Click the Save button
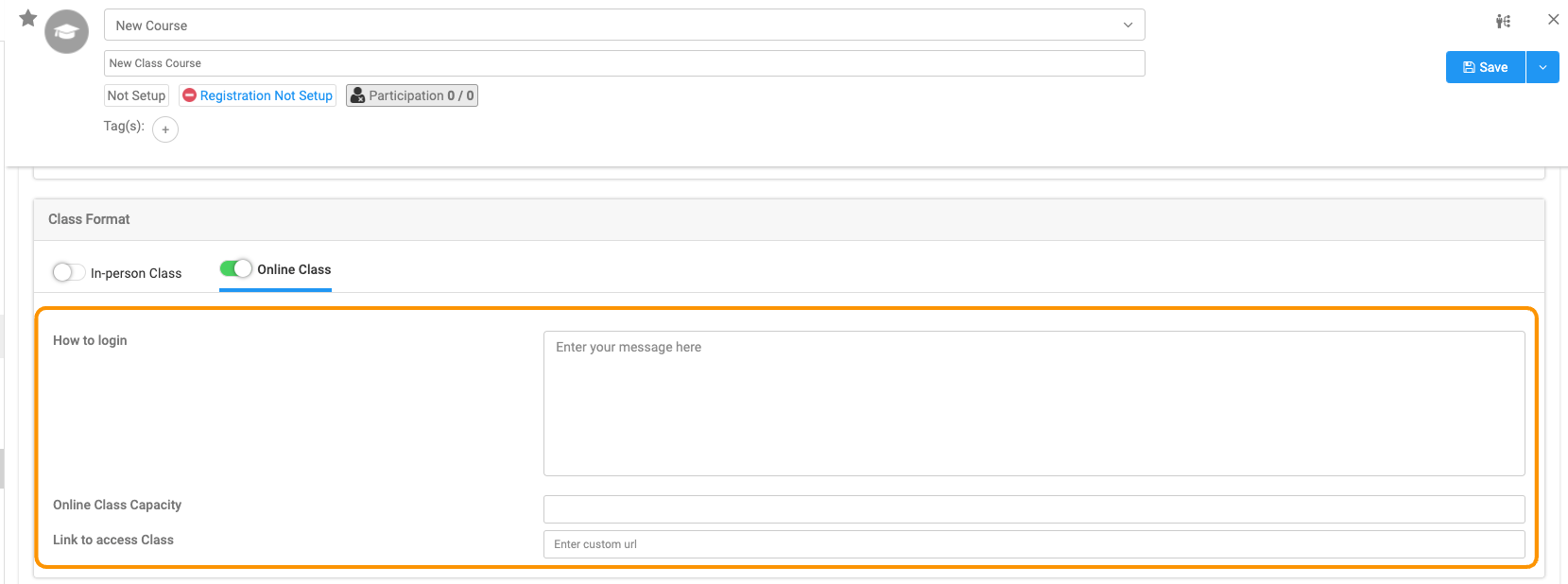The width and height of the screenshot is (1568, 584). pos(1485,67)
